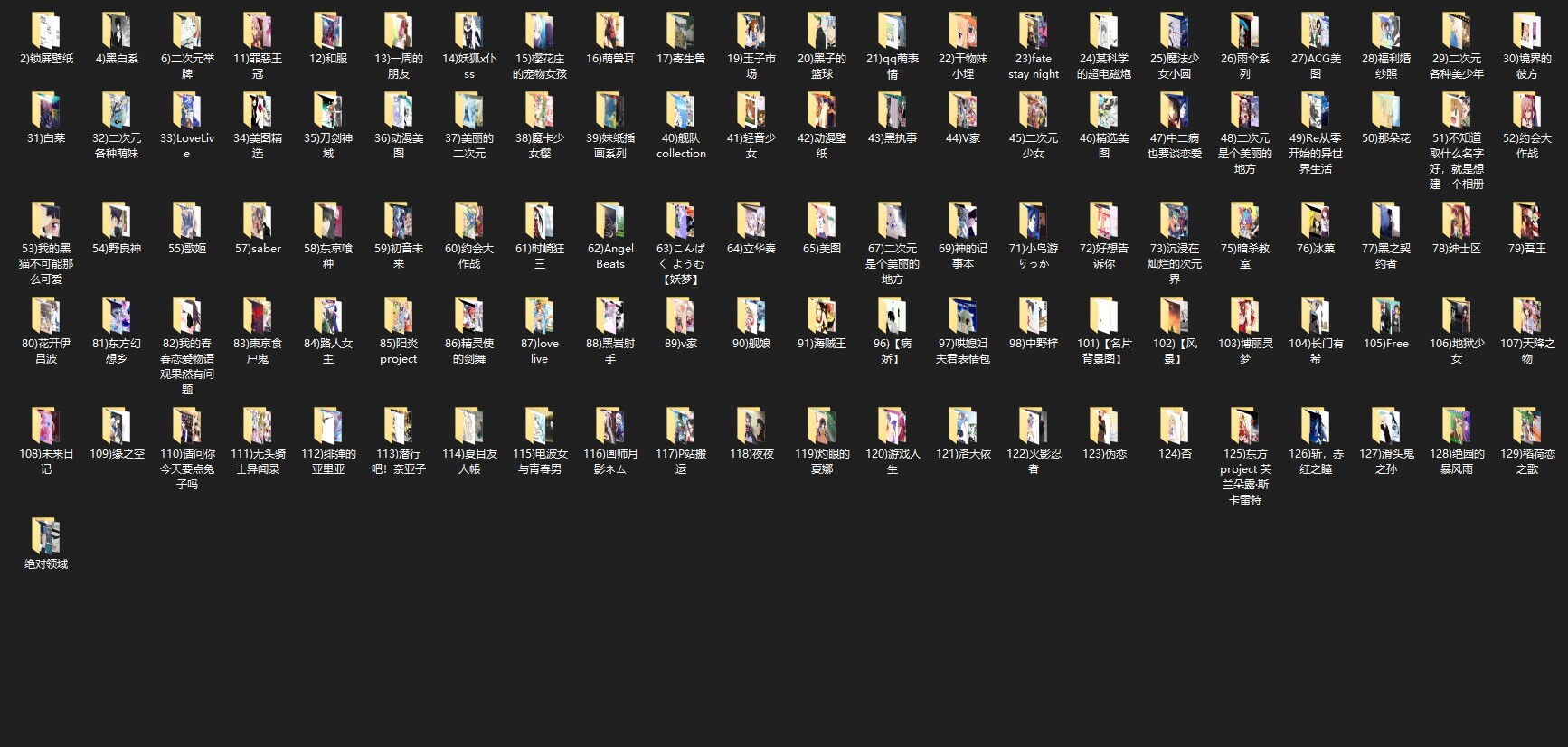
Task: Click the 40)舰队 collection folder icon
Action: [680, 110]
